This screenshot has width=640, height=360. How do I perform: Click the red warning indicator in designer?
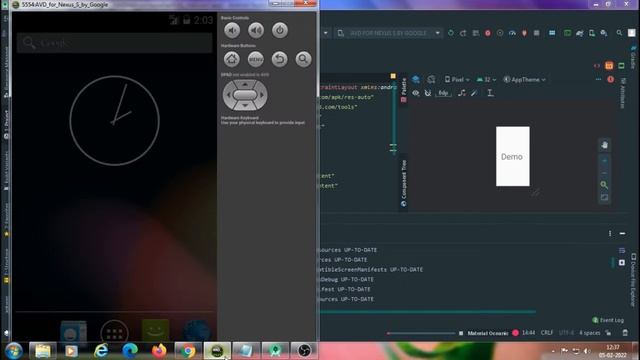(x=611, y=80)
